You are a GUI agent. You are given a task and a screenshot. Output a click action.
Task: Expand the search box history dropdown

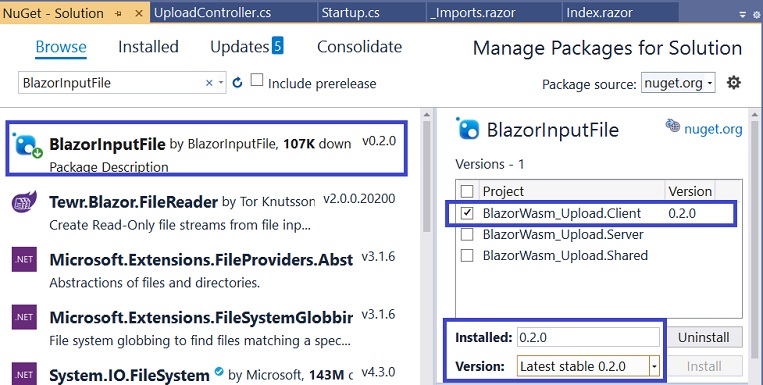(x=221, y=83)
